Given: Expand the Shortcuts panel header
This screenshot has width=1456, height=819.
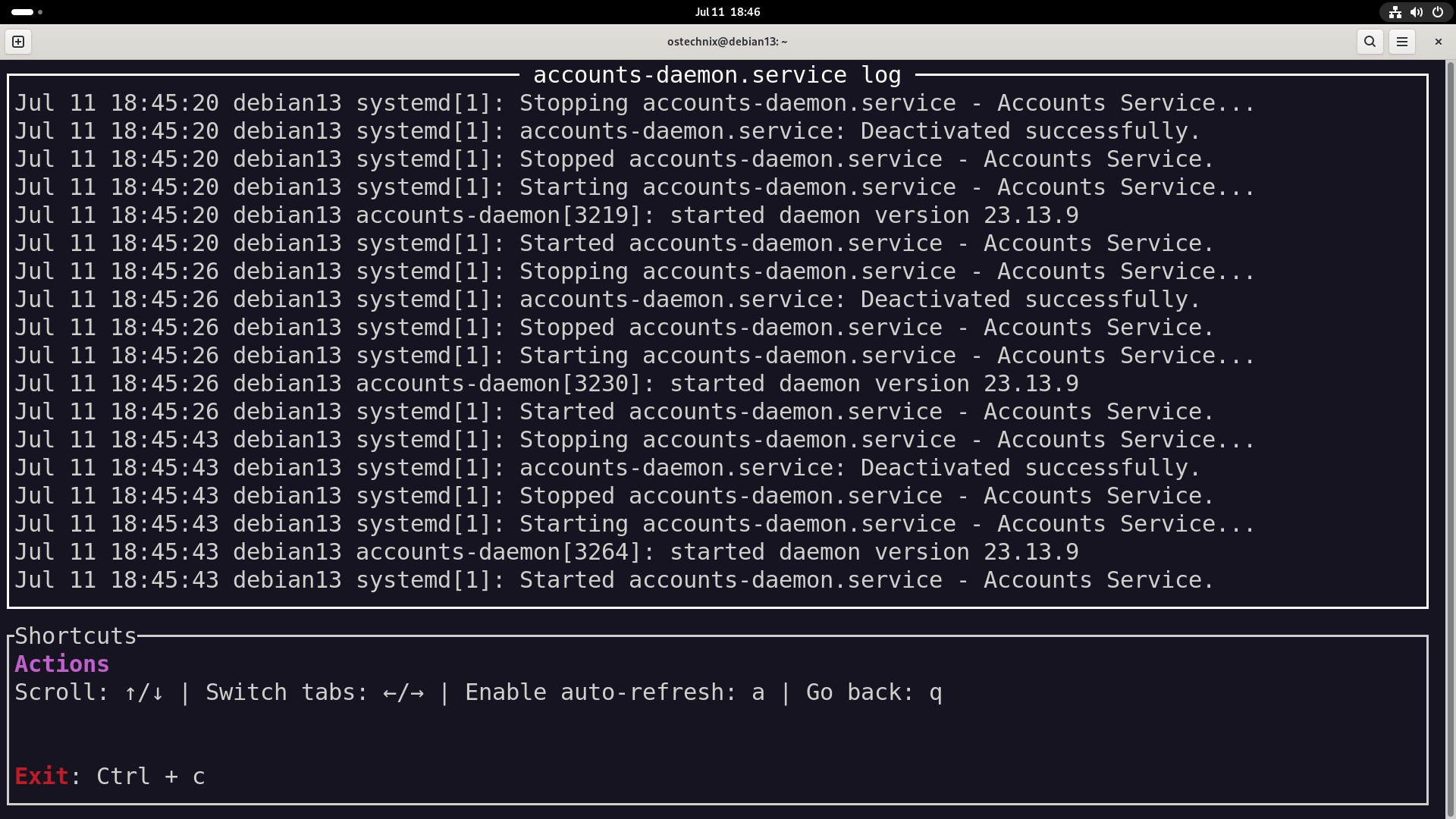Looking at the screenshot, I should click(74, 635).
